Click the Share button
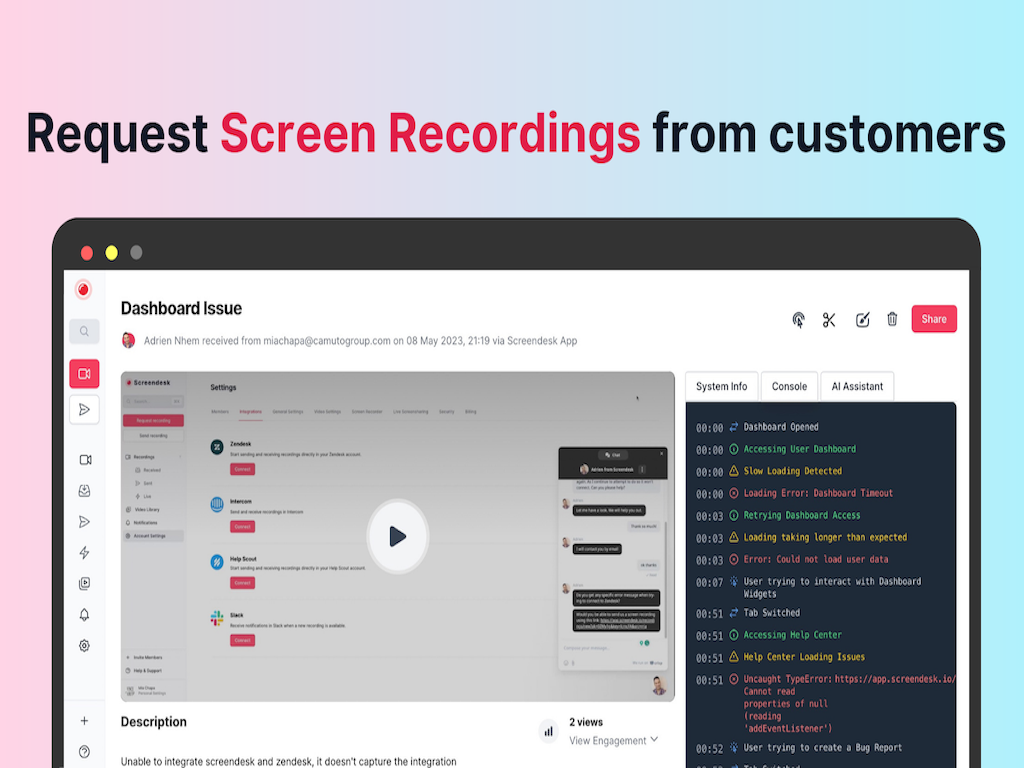Viewport: 1024px width, 768px height. tap(933, 318)
